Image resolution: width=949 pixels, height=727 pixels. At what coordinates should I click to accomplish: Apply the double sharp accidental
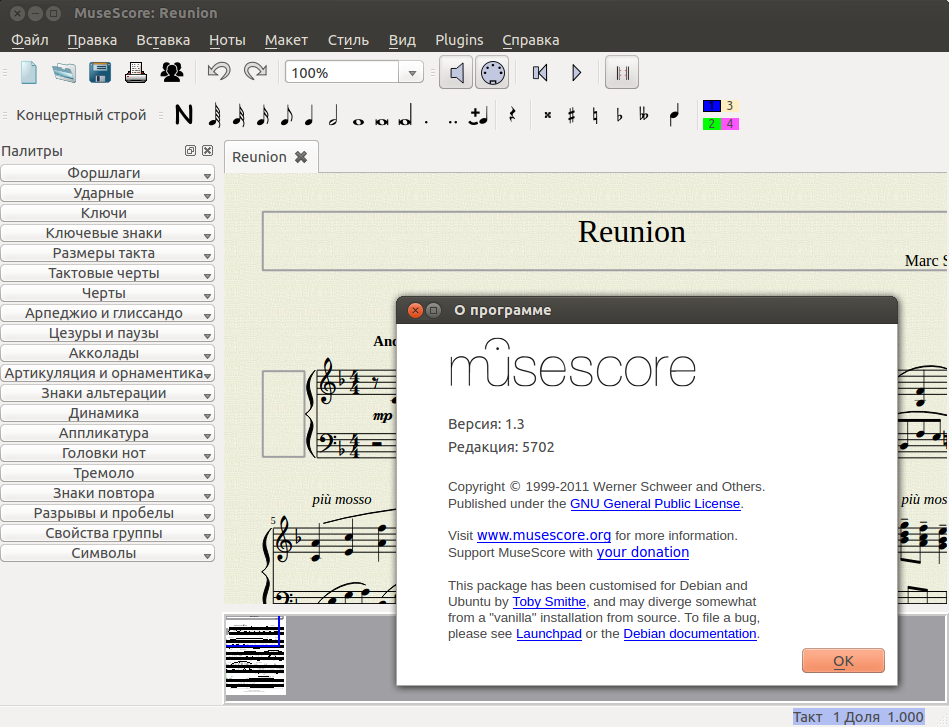tap(548, 114)
